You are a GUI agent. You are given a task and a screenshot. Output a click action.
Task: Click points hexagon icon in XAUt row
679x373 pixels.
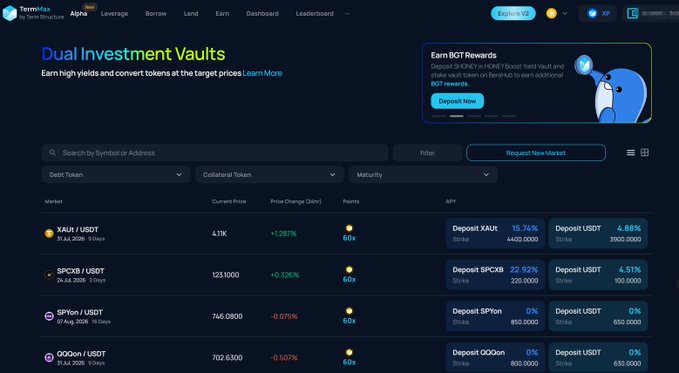click(349, 228)
